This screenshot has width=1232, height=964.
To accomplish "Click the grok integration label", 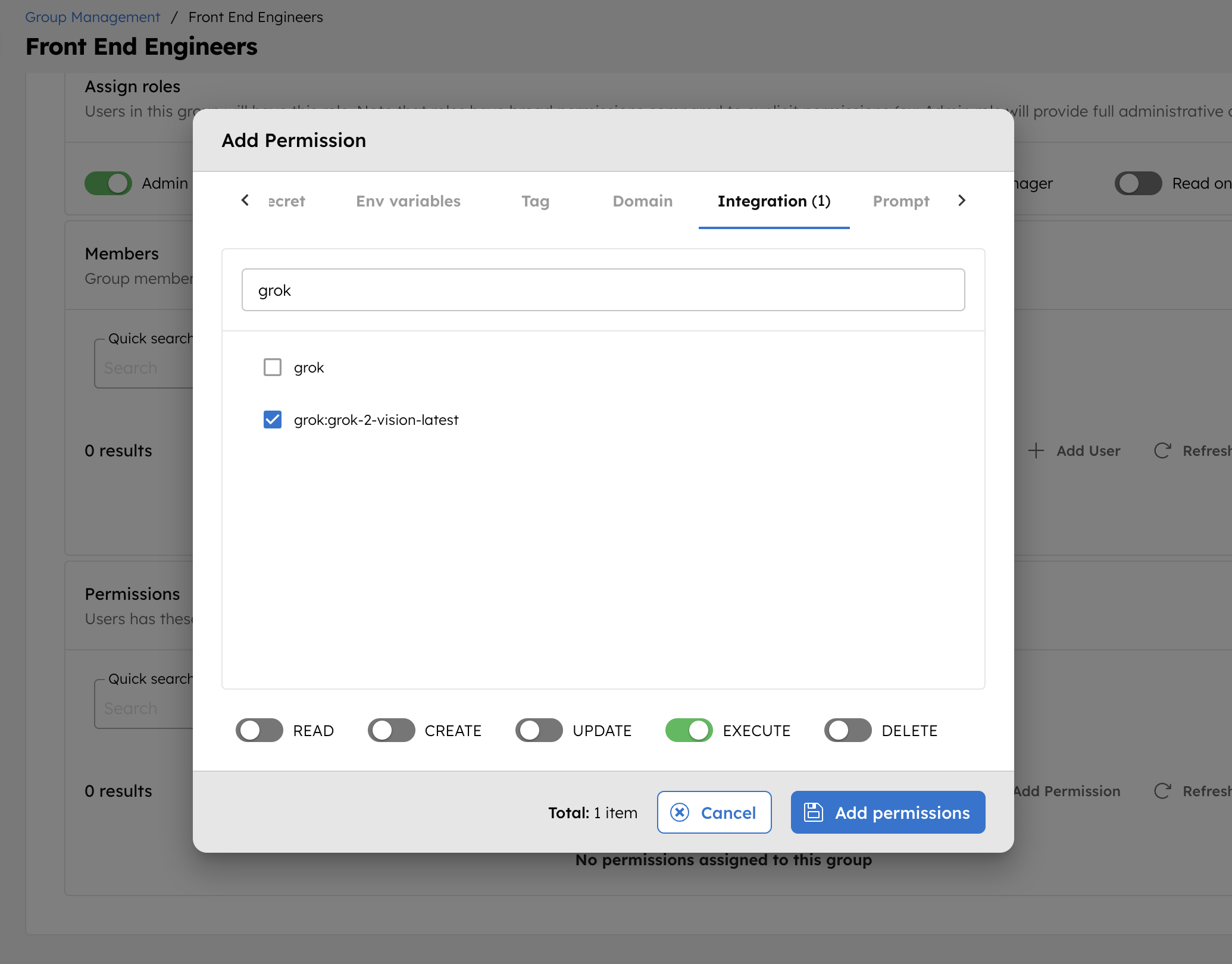I will point(309,367).
